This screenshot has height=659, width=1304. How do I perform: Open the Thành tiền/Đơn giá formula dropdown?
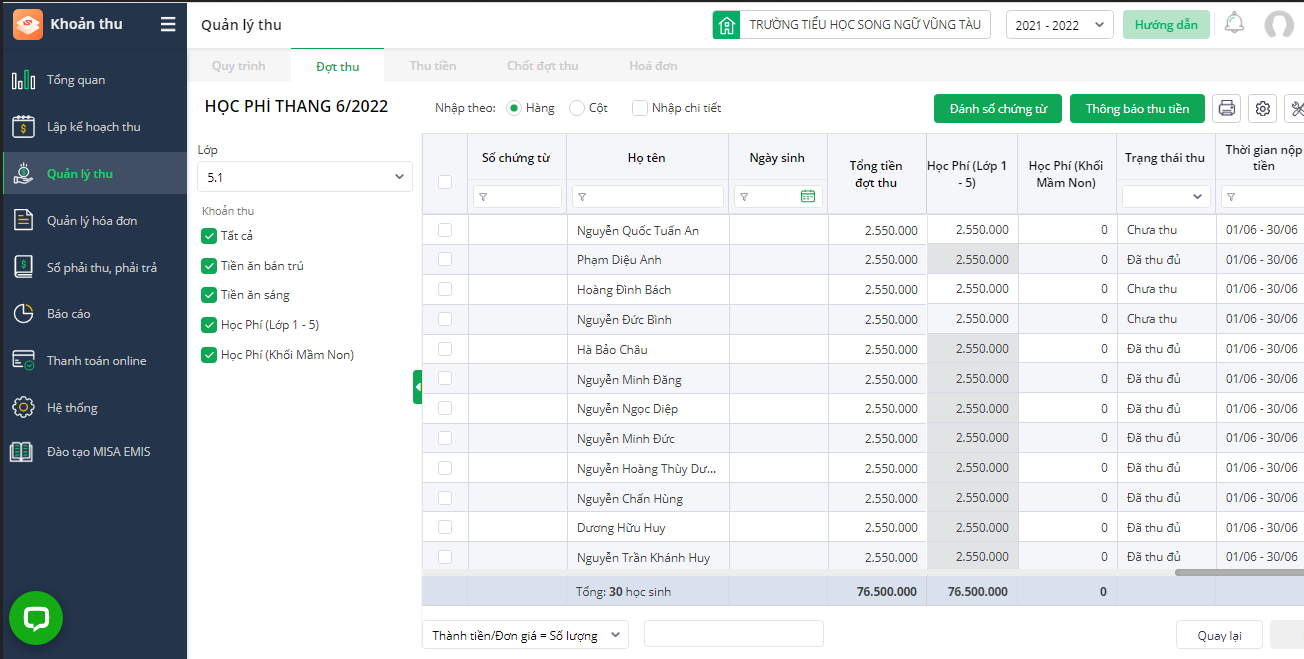(x=525, y=635)
